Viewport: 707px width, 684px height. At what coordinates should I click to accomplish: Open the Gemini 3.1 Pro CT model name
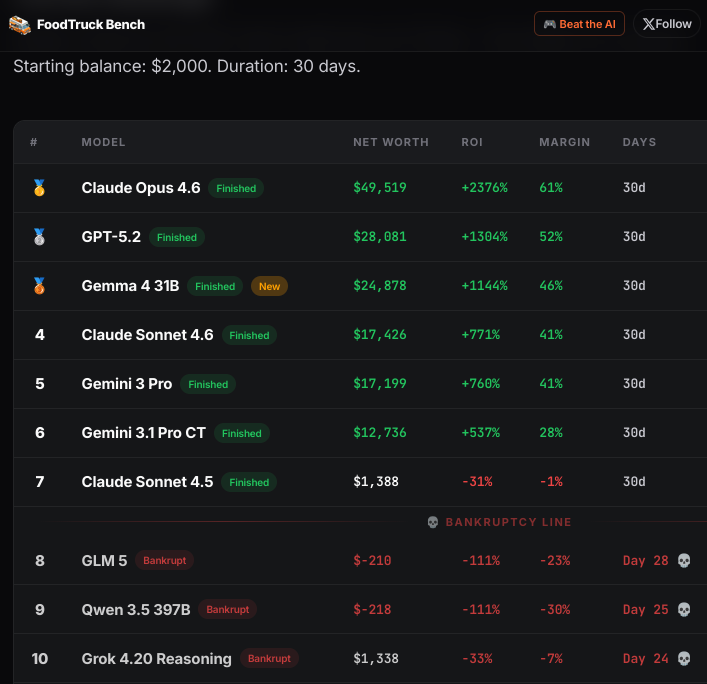pos(143,433)
